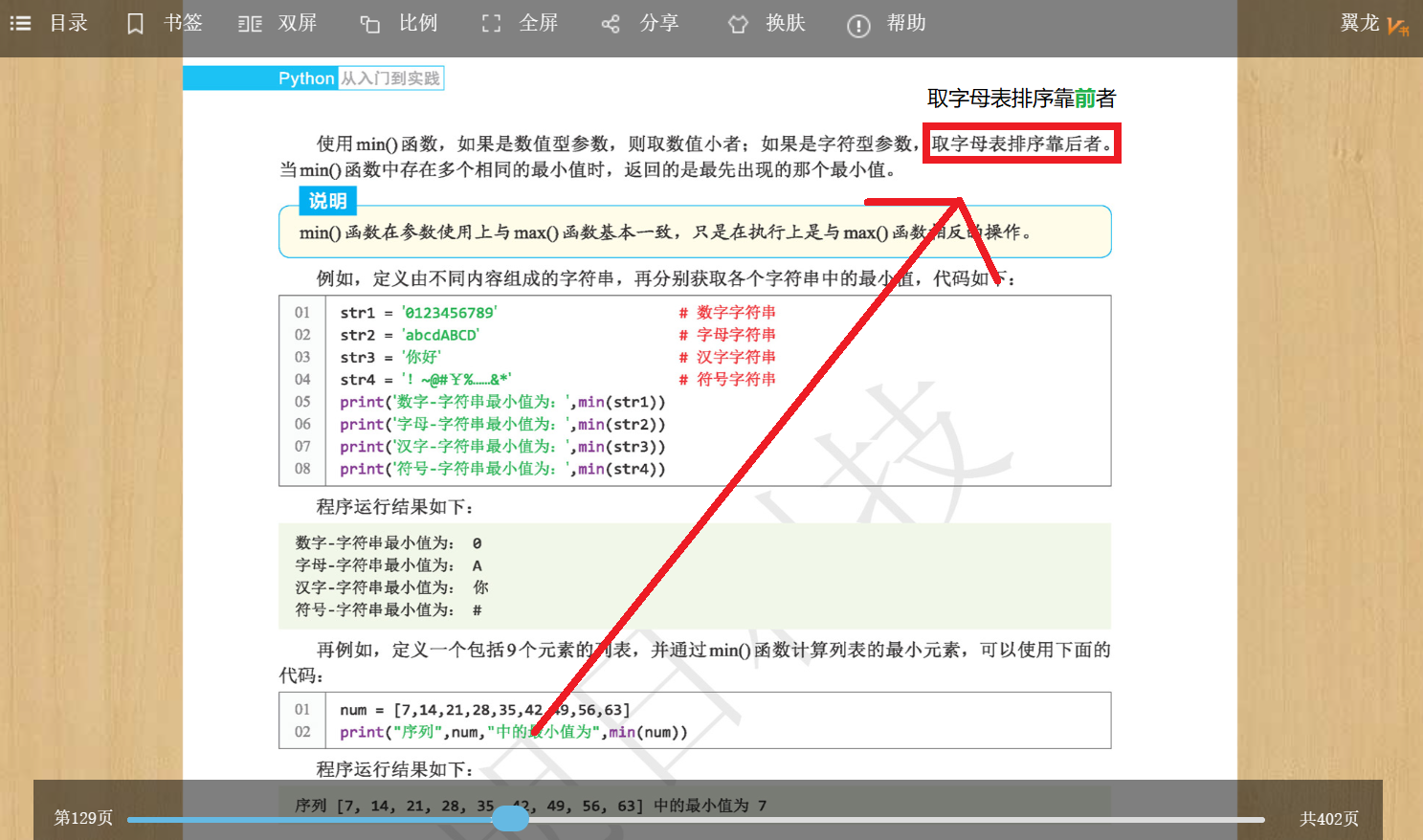The image size is (1423, 840).
Task: Click the filled part of the progress bar
Action: coord(309,820)
